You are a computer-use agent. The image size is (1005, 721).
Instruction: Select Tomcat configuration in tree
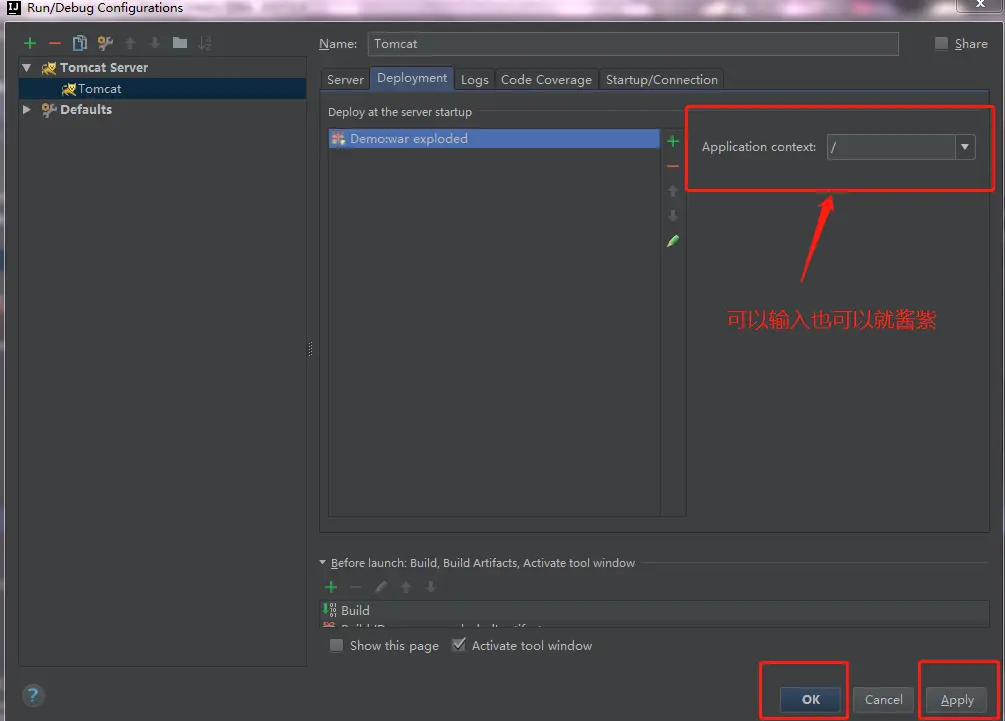[x=163, y=88]
